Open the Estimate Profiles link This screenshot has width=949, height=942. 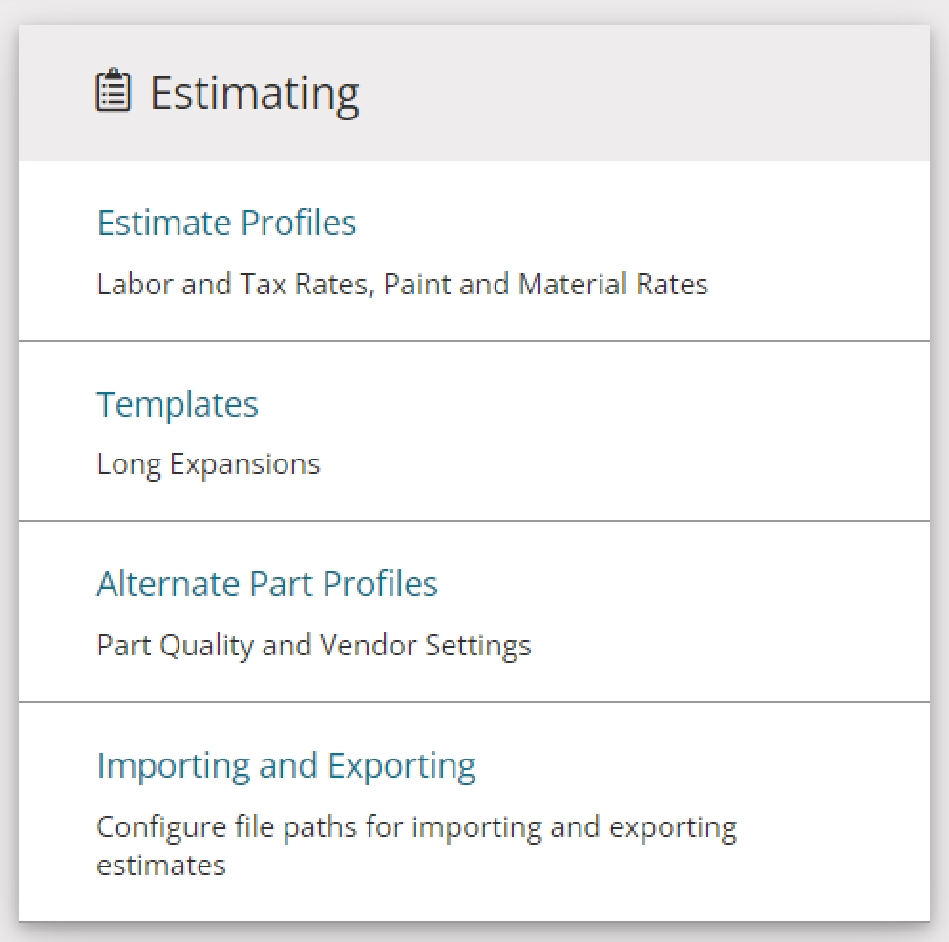226,222
